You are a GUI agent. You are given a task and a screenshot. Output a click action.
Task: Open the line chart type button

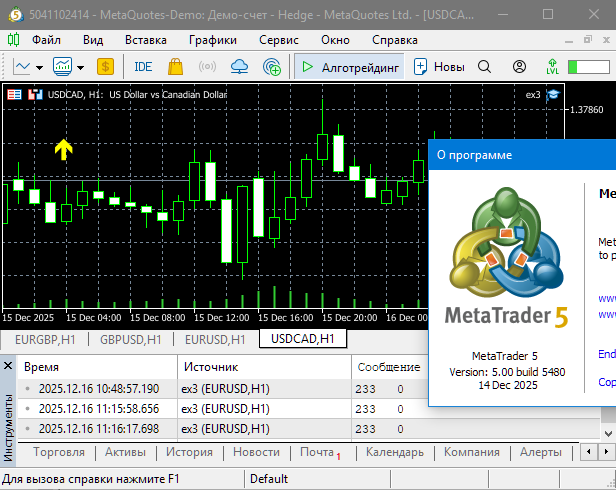click(22, 67)
